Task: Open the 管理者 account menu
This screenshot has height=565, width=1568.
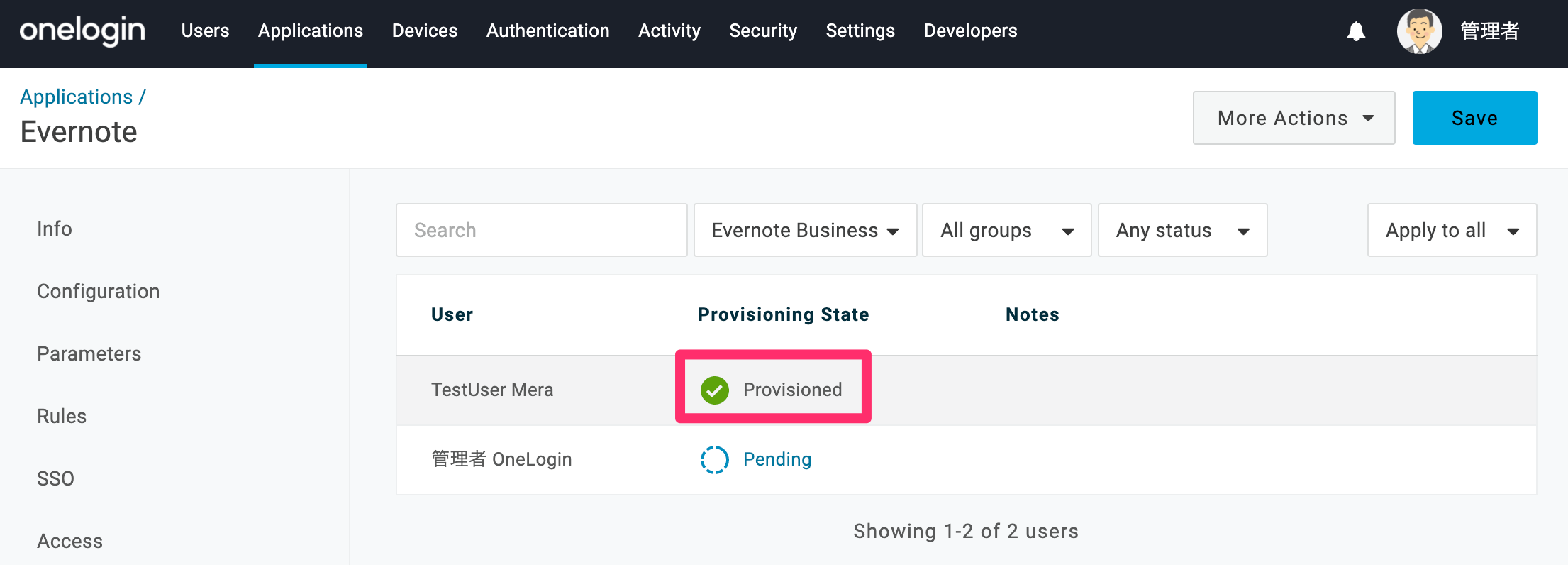Action: point(1489,31)
